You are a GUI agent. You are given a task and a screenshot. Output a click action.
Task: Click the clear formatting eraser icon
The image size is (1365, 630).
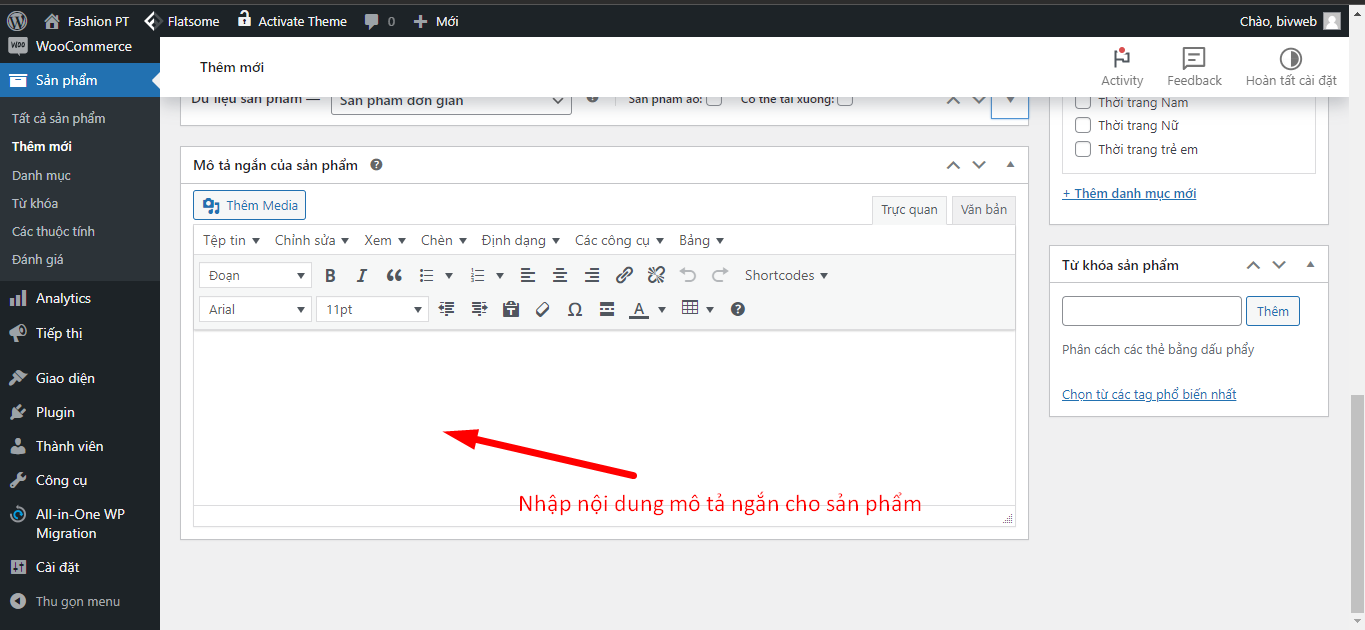[543, 310]
